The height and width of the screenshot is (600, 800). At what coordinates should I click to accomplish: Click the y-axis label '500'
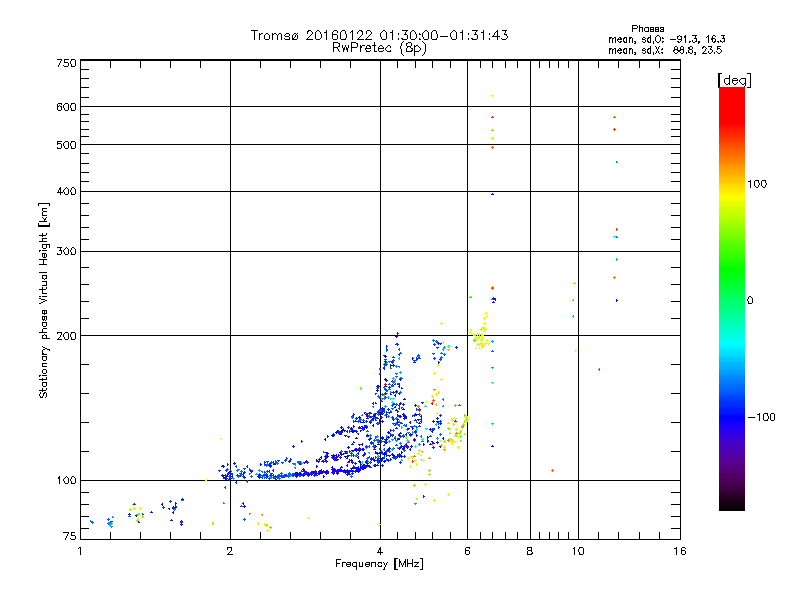pyautogui.click(x=66, y=145)
